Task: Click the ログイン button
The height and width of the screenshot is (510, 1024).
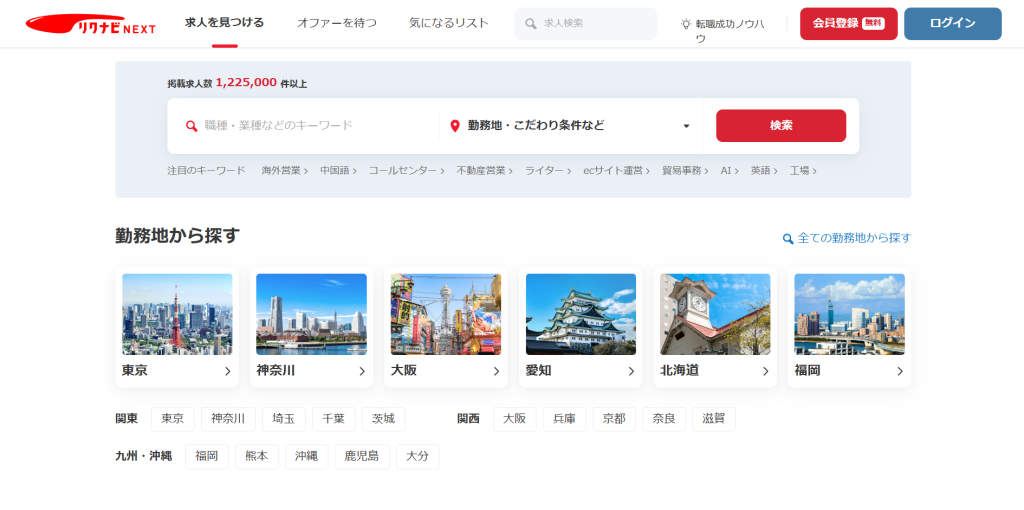Action: point(952,24)
